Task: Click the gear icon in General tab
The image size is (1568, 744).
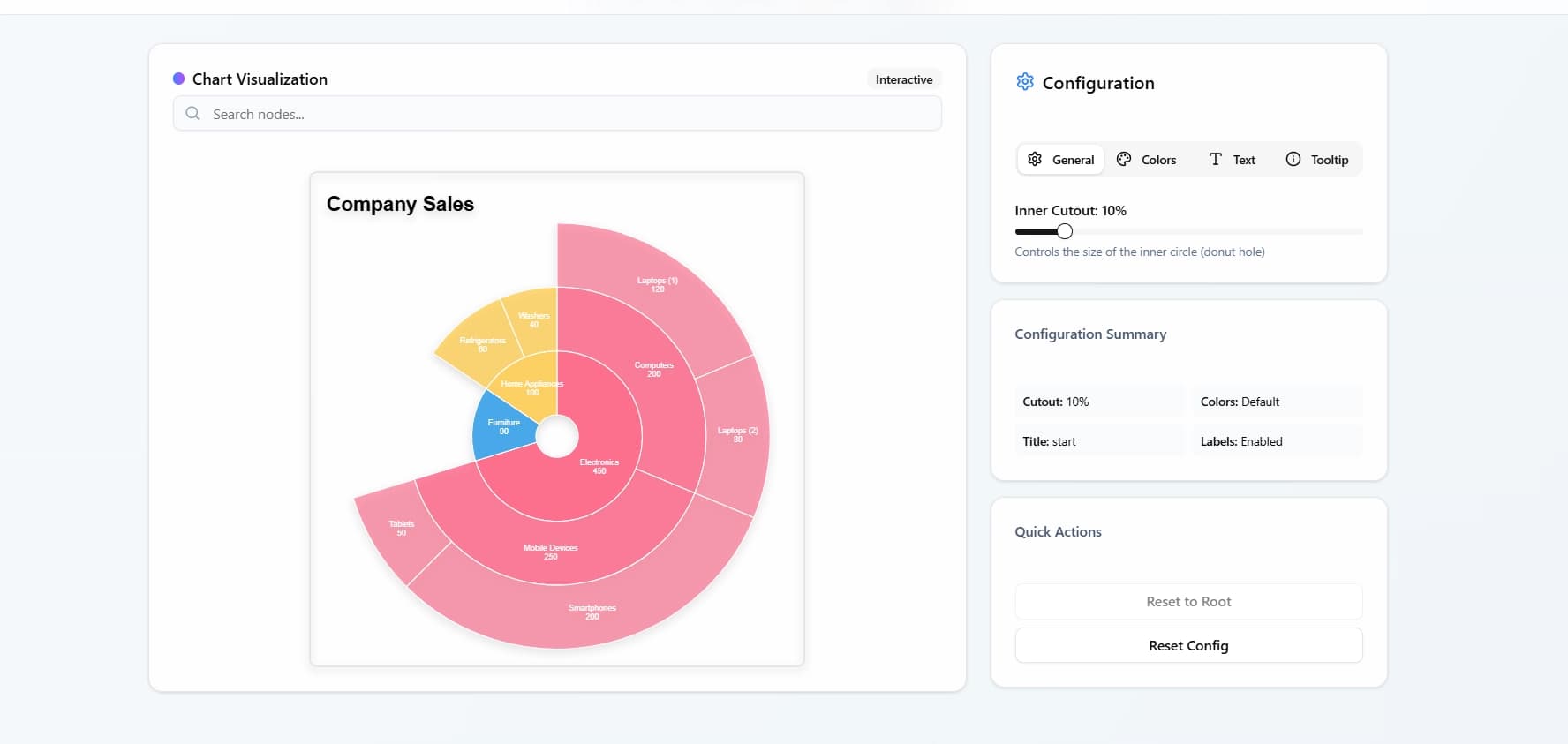Action: pyautogui.click(x=1035, y=159)
